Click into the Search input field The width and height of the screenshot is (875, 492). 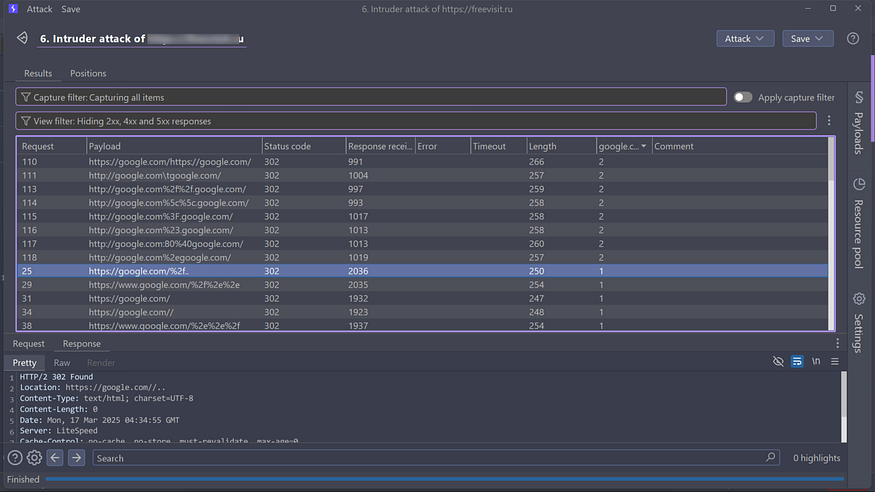pos(435,458)
